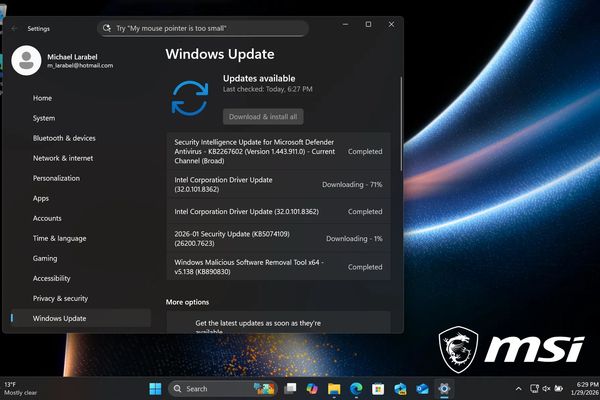Select Network & internet

pyautogui.click(x=63, y=158)
